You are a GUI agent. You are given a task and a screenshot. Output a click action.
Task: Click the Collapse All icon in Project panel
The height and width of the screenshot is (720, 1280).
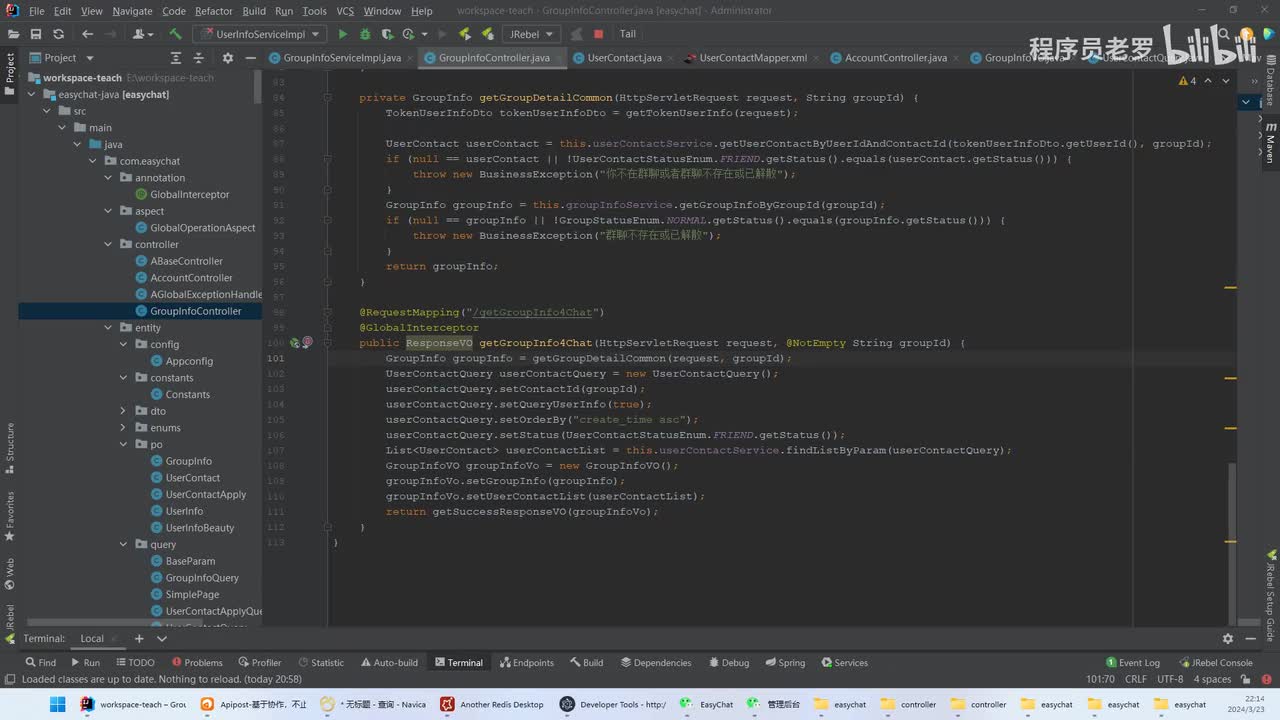coord(198,58)
